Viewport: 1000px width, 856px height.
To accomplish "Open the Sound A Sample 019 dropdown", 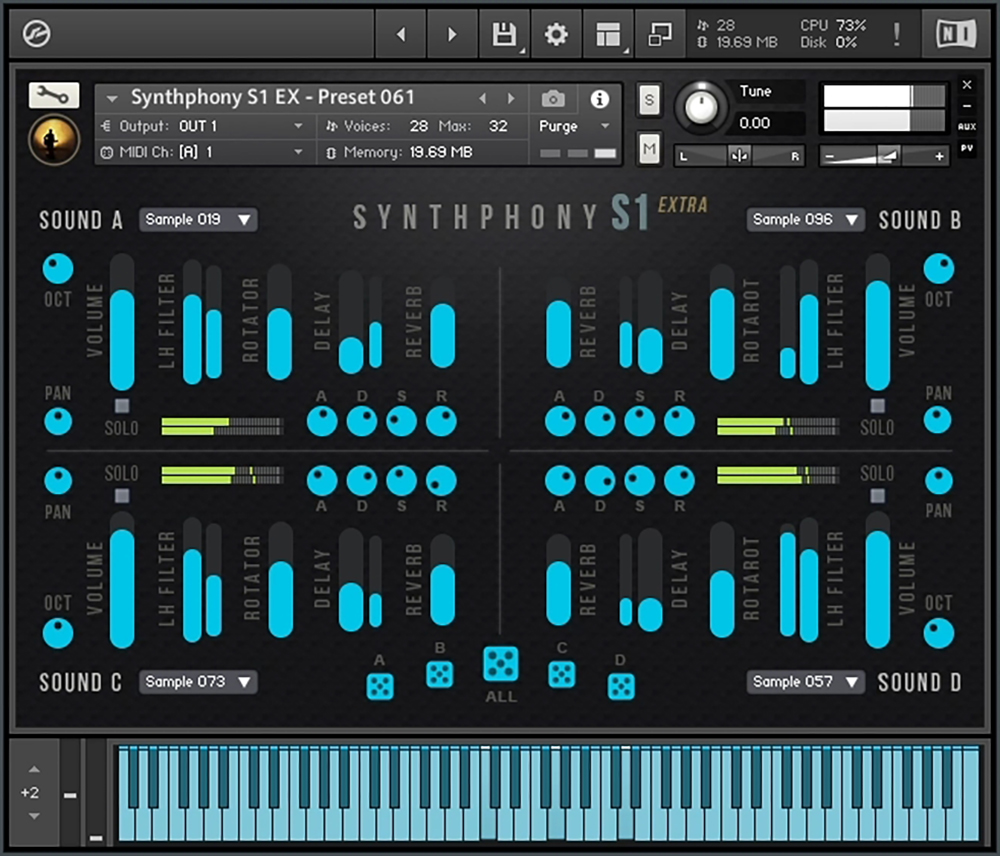I will [198, 219].
